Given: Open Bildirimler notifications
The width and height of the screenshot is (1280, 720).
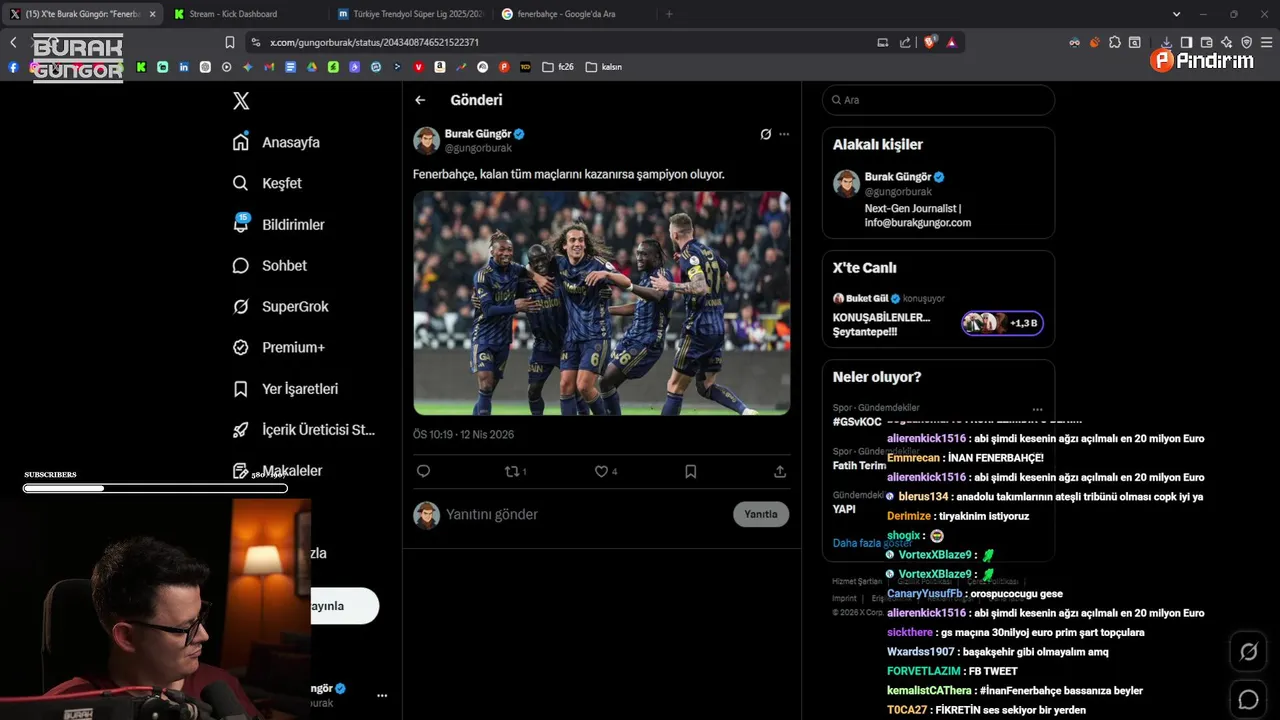Looking at the screenshot, I should [x=278, y=224].
